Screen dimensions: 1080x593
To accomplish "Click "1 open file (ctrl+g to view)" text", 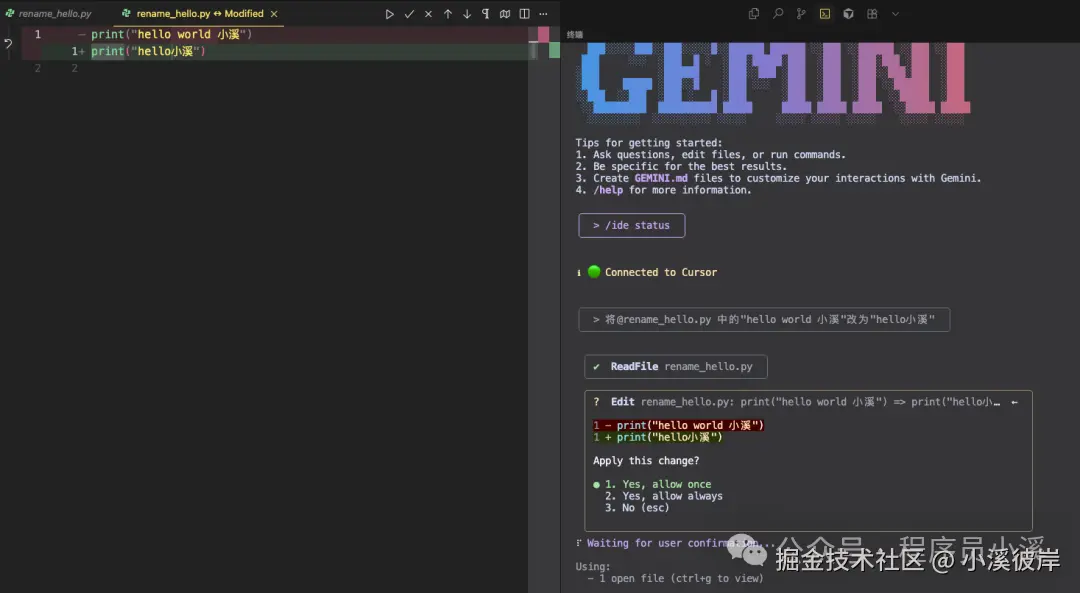I will click(681, 579).
